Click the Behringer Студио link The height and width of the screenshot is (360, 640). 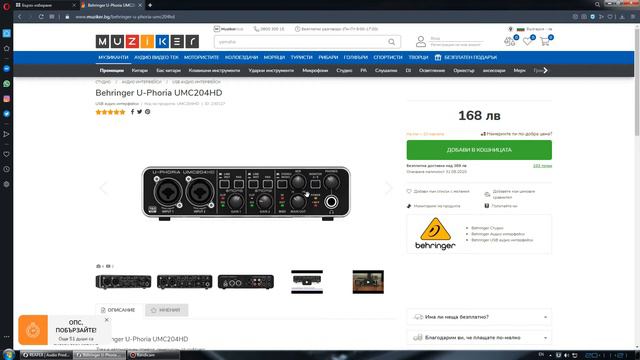point(487,228)
